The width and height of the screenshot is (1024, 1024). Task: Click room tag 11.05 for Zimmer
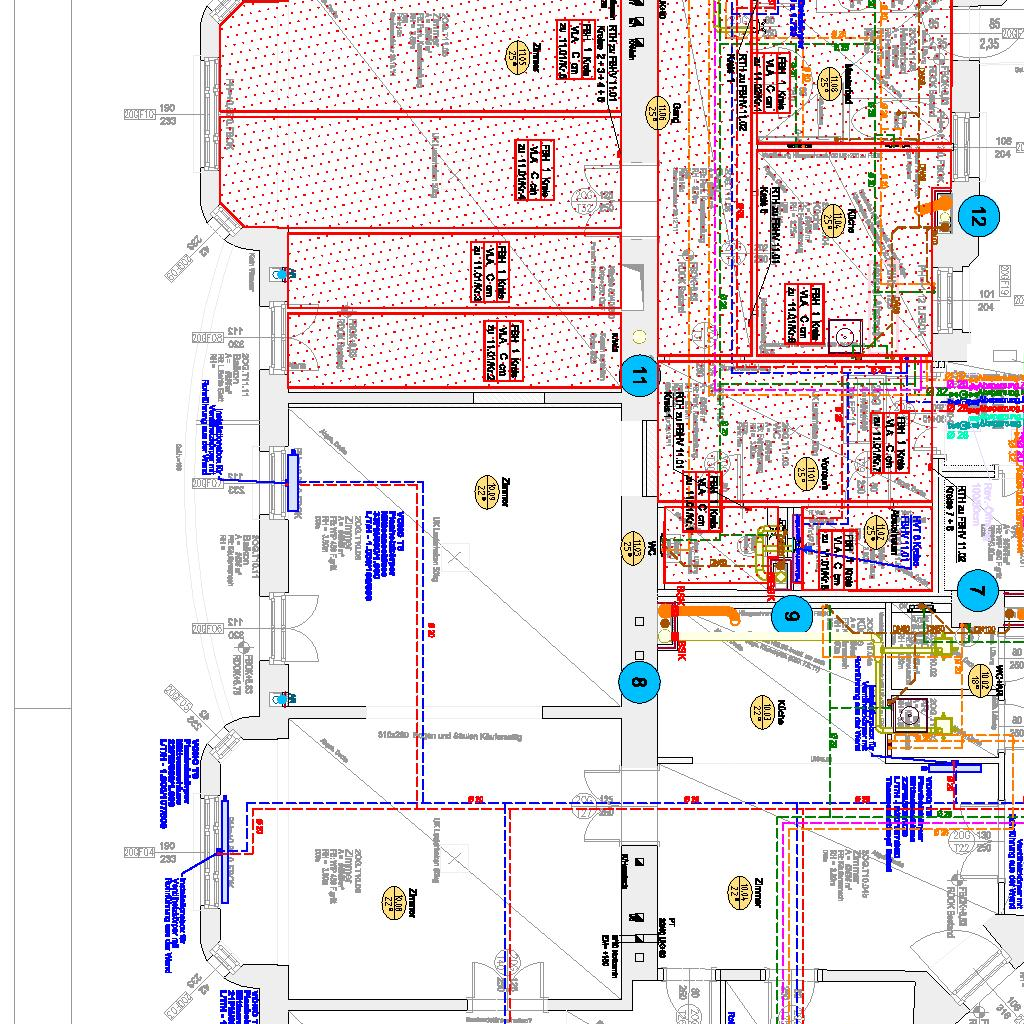tap(519, 56)
